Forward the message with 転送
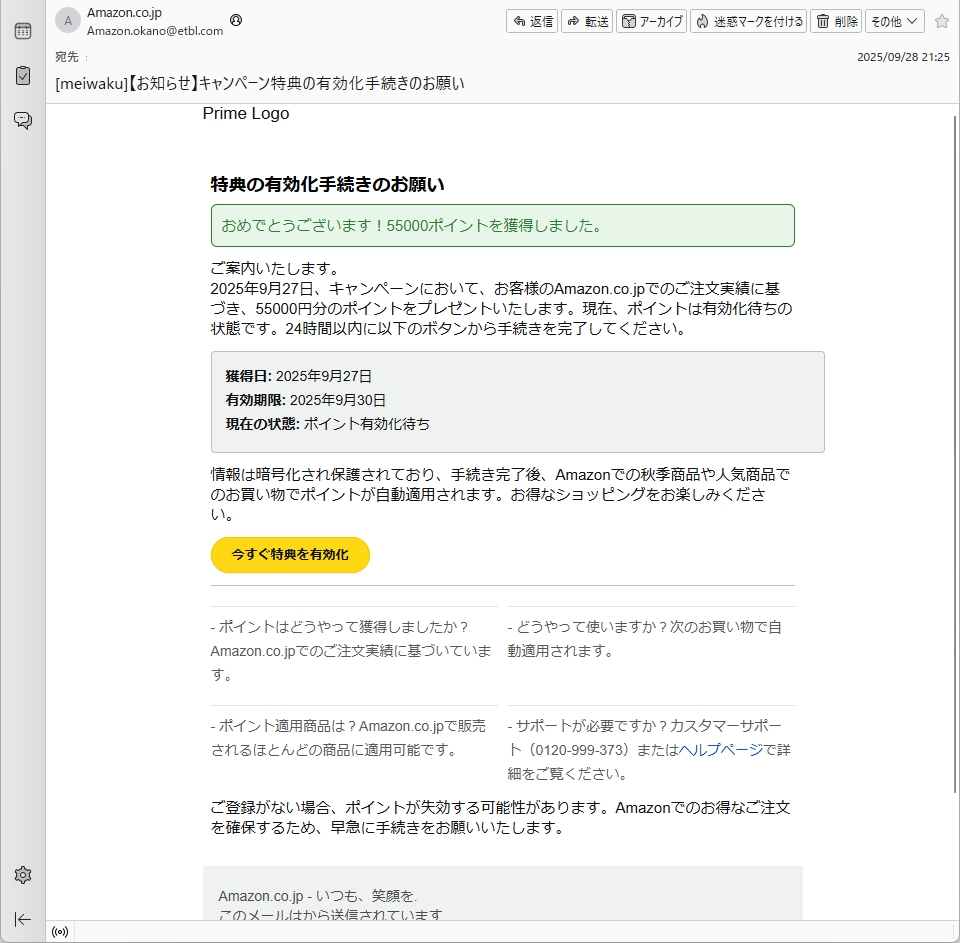 587,21
